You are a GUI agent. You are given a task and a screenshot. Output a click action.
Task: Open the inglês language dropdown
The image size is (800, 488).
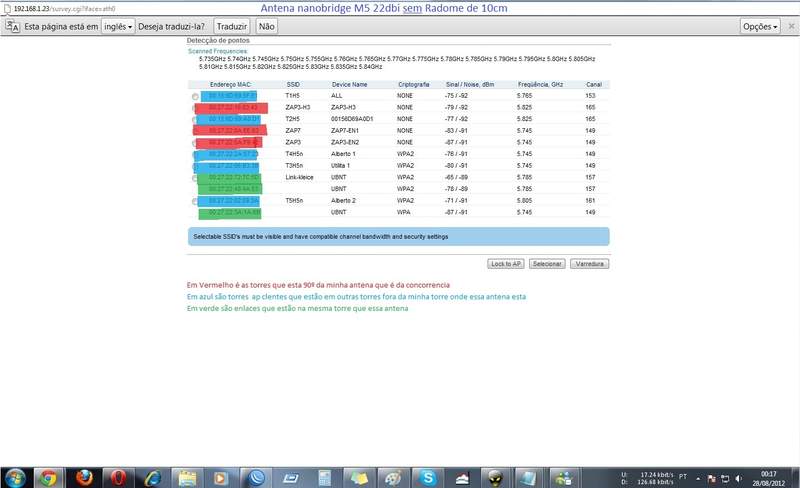click(x=118, y=27)
